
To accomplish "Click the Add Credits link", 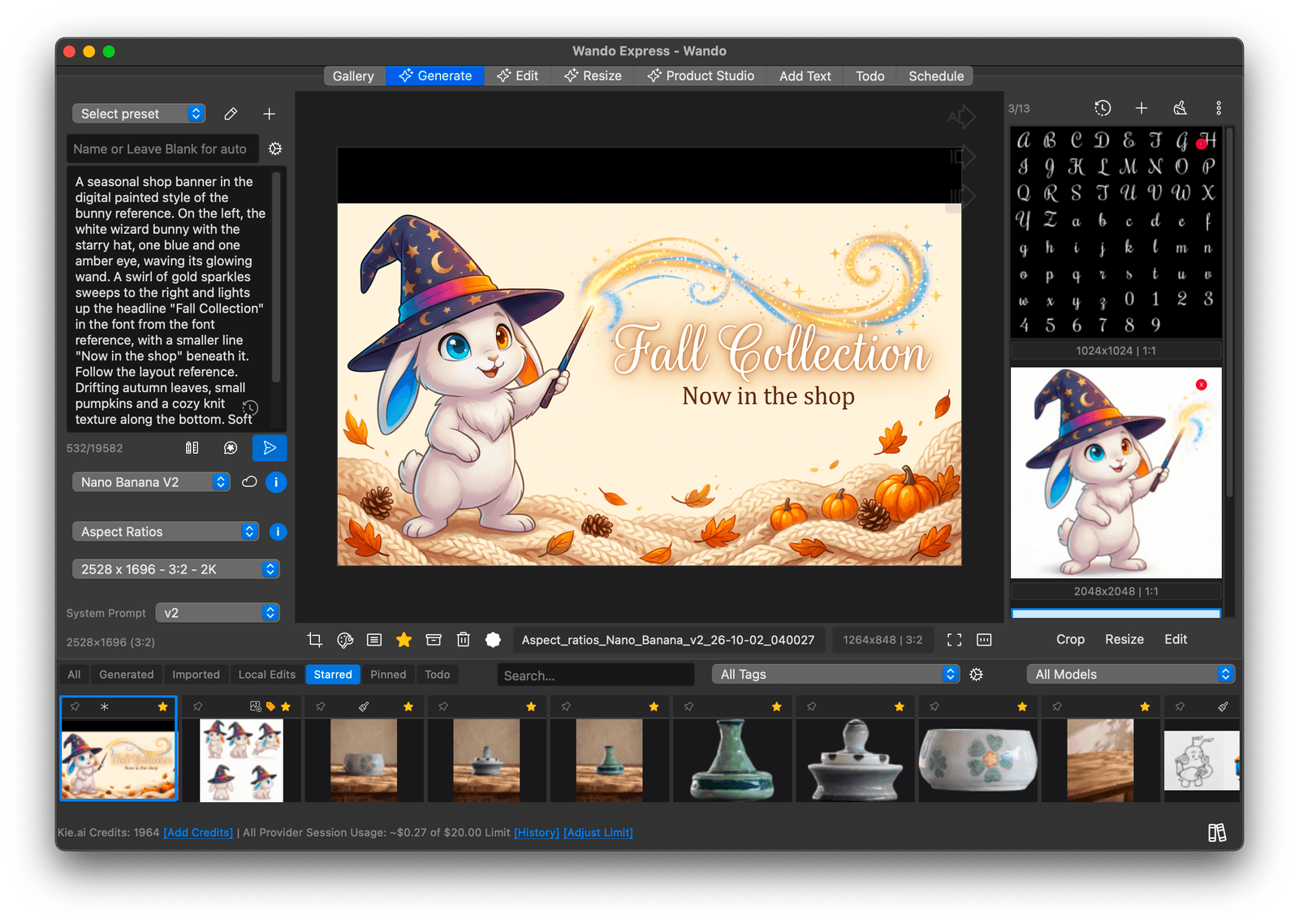I will 198,832.
